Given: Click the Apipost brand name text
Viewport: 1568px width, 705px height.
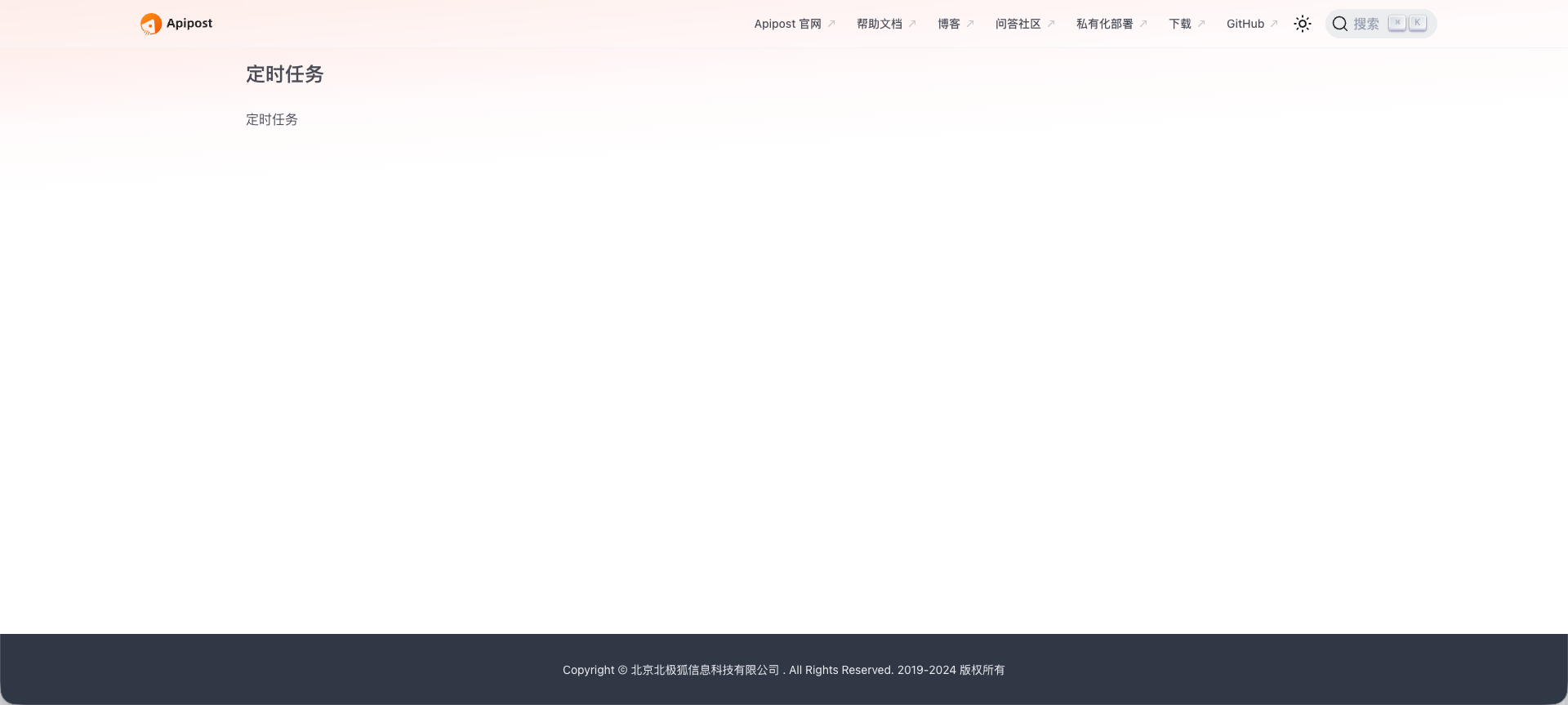Looking at the screenshot, I should (x=189, y=24).
